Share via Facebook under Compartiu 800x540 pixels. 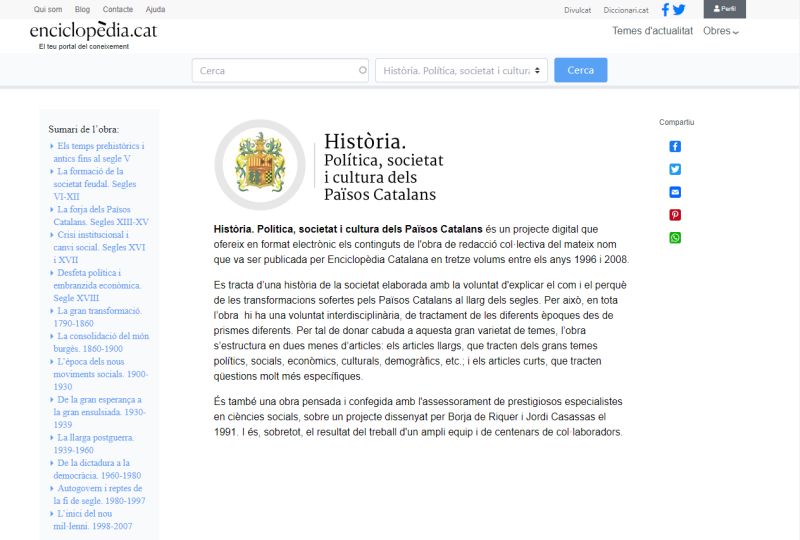click(675, 146)
